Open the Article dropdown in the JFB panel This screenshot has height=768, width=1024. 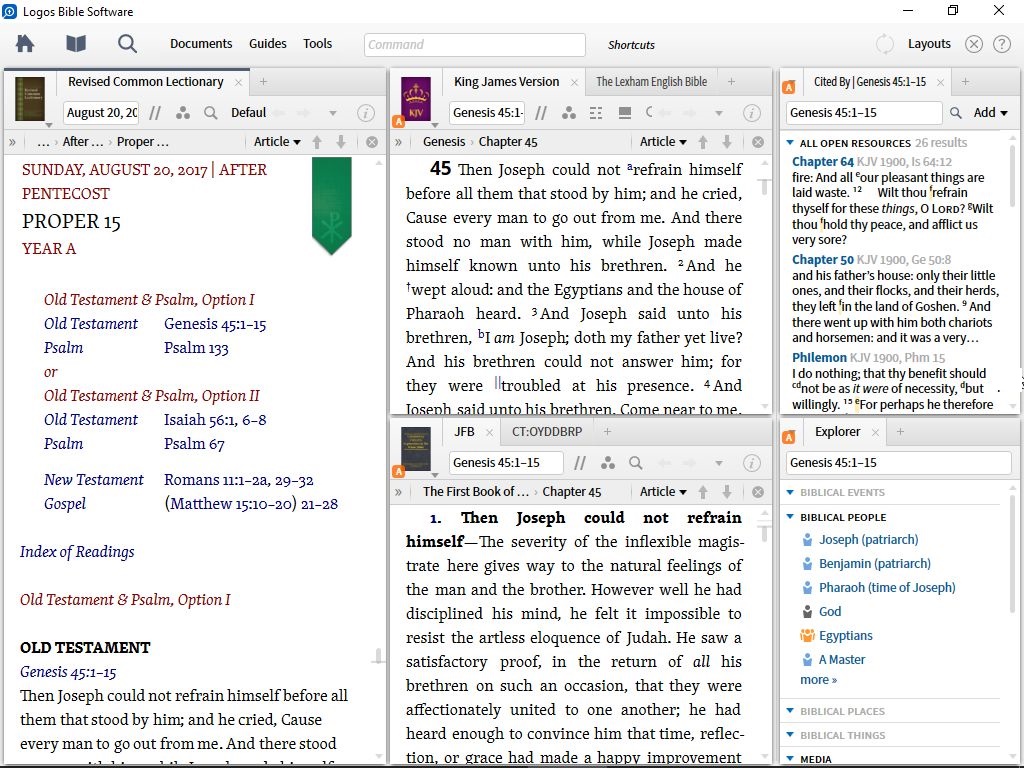pyautogui.click(x=662, y=491)
